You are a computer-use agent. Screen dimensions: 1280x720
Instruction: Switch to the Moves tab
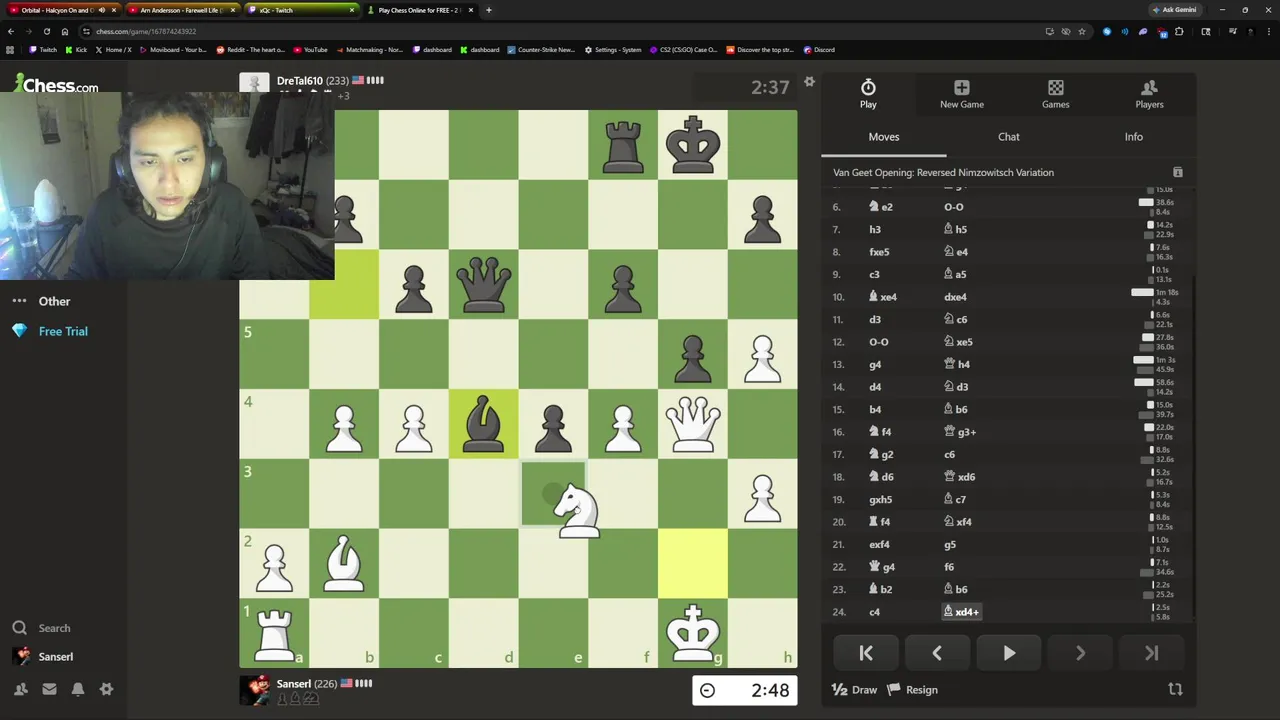(883, 137)
